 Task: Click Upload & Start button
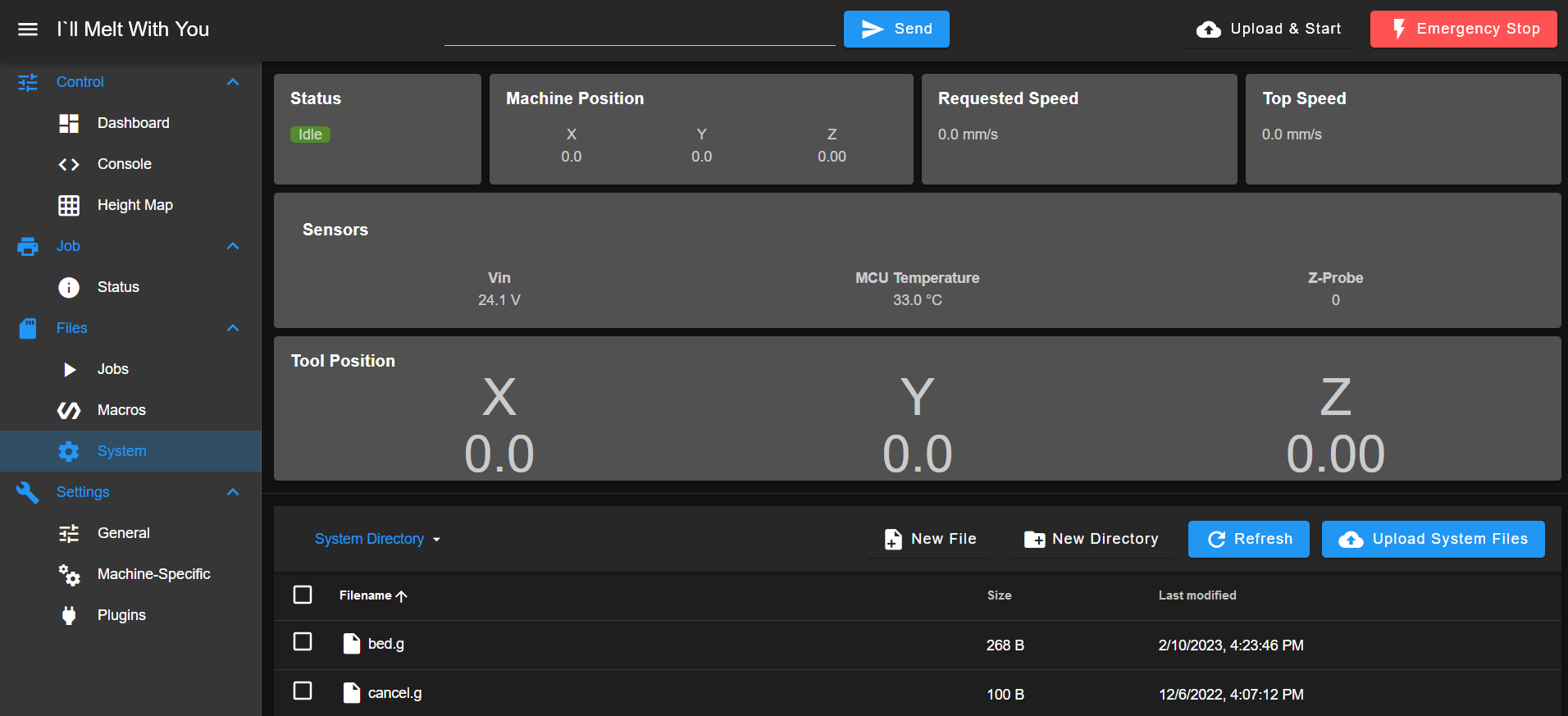click(x=1269, y=29)
